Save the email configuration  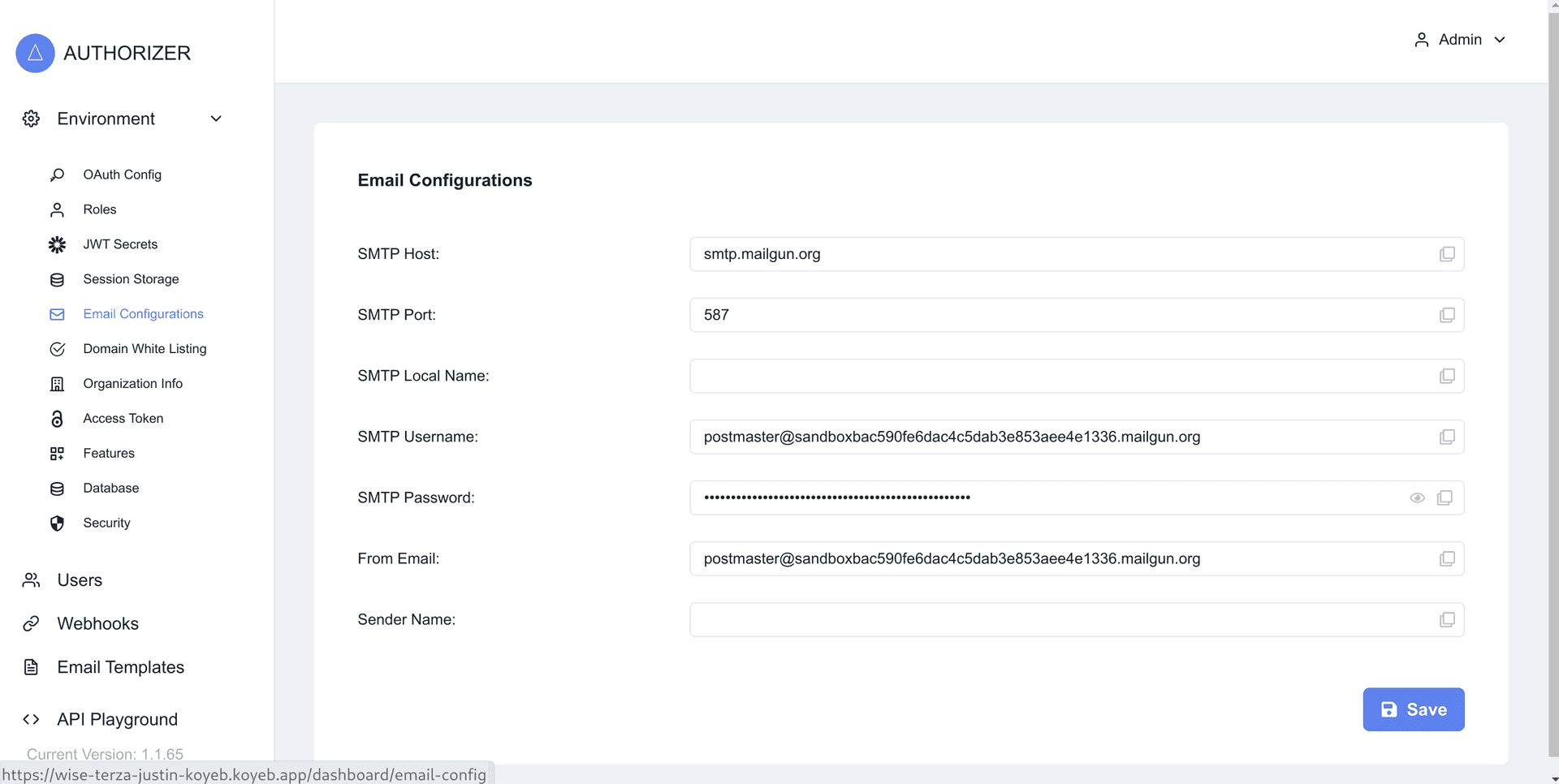coord(1413,709)
